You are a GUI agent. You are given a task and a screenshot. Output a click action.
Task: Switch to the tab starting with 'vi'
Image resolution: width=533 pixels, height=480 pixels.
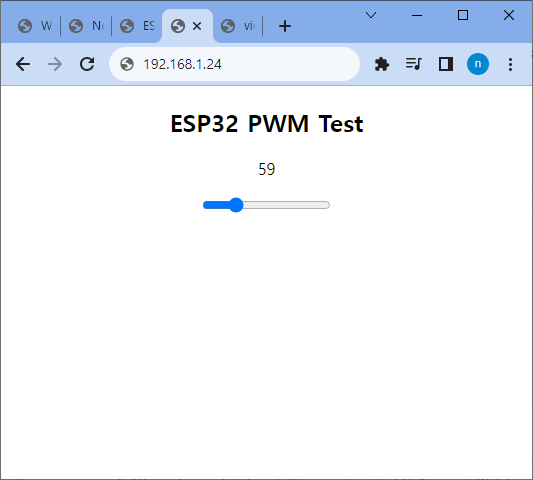(238, 26)
